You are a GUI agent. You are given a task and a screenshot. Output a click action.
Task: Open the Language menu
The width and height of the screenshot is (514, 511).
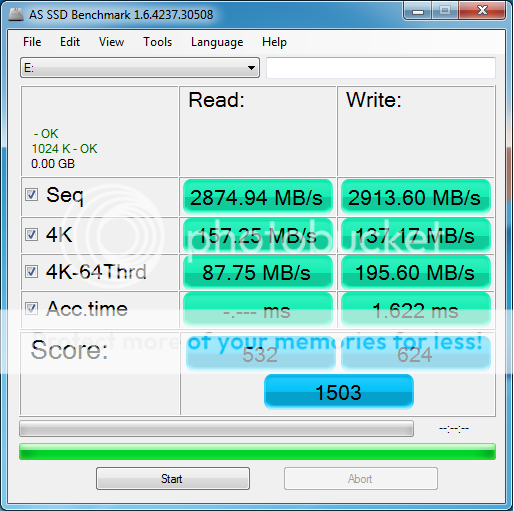coord(217,43)
